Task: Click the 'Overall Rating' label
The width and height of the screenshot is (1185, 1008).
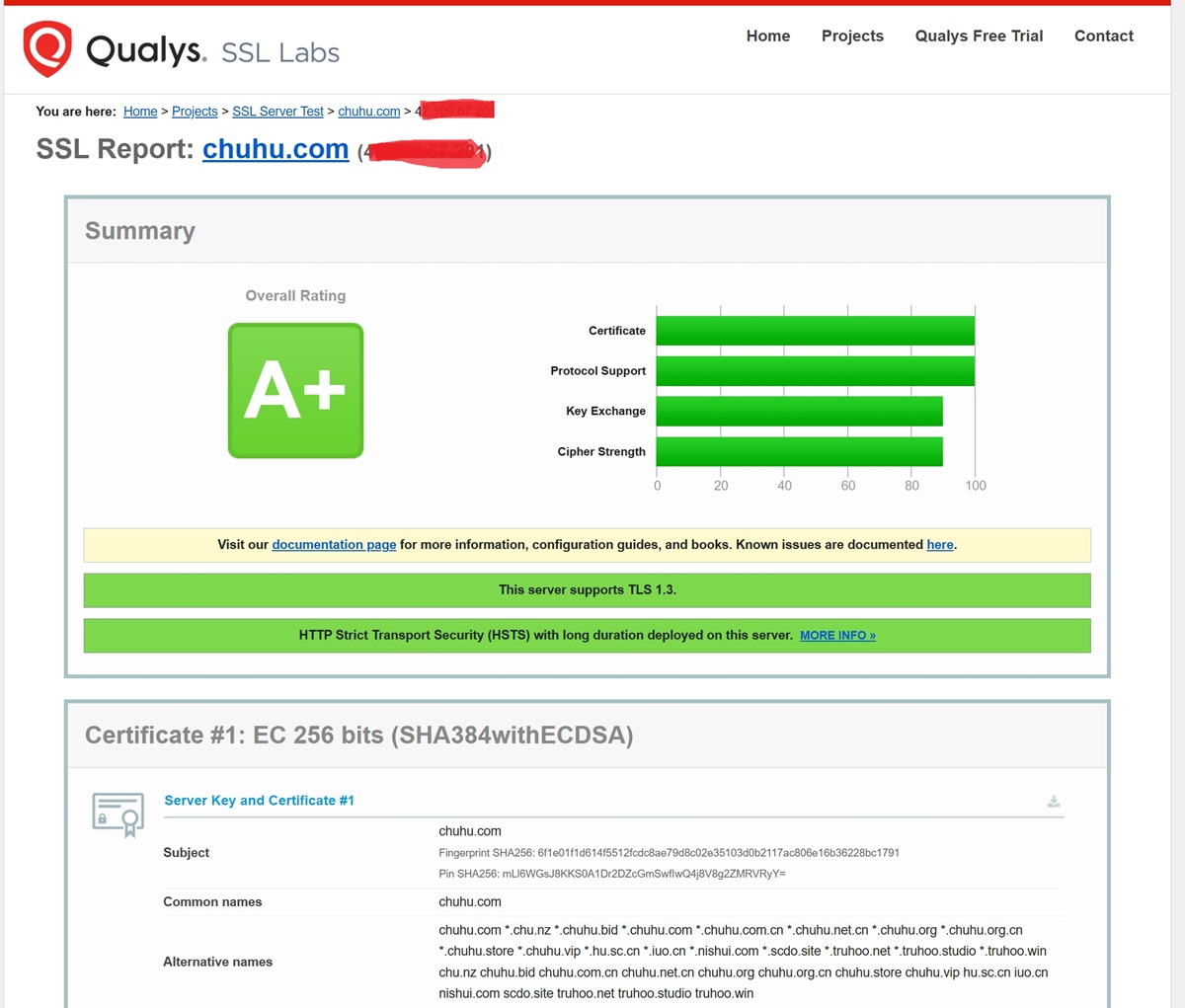Action: tap(295, 296)
